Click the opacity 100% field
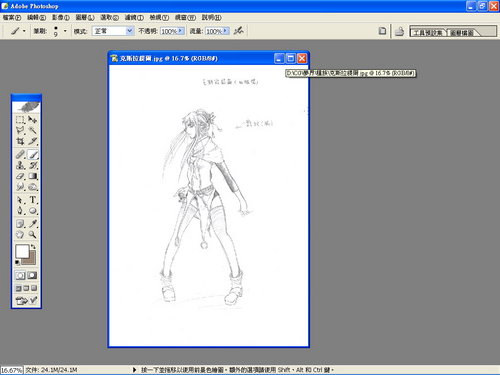The width and height of the screenshot is (500, 375). pyautogui.click(x=169, y=31)
